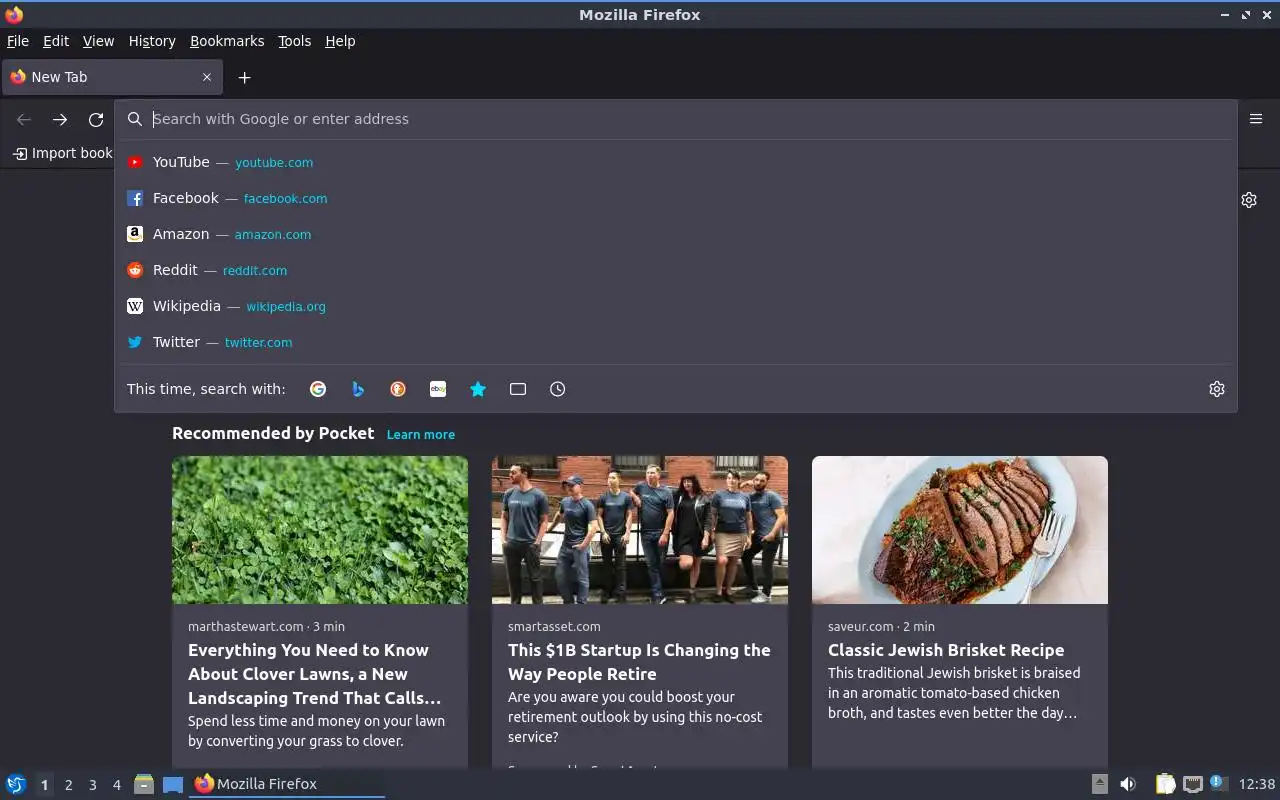Image resolution: width=1280 pixels, height=800 pixels.
Task: Open the $1B startup team photo
Action: [640, 530]
